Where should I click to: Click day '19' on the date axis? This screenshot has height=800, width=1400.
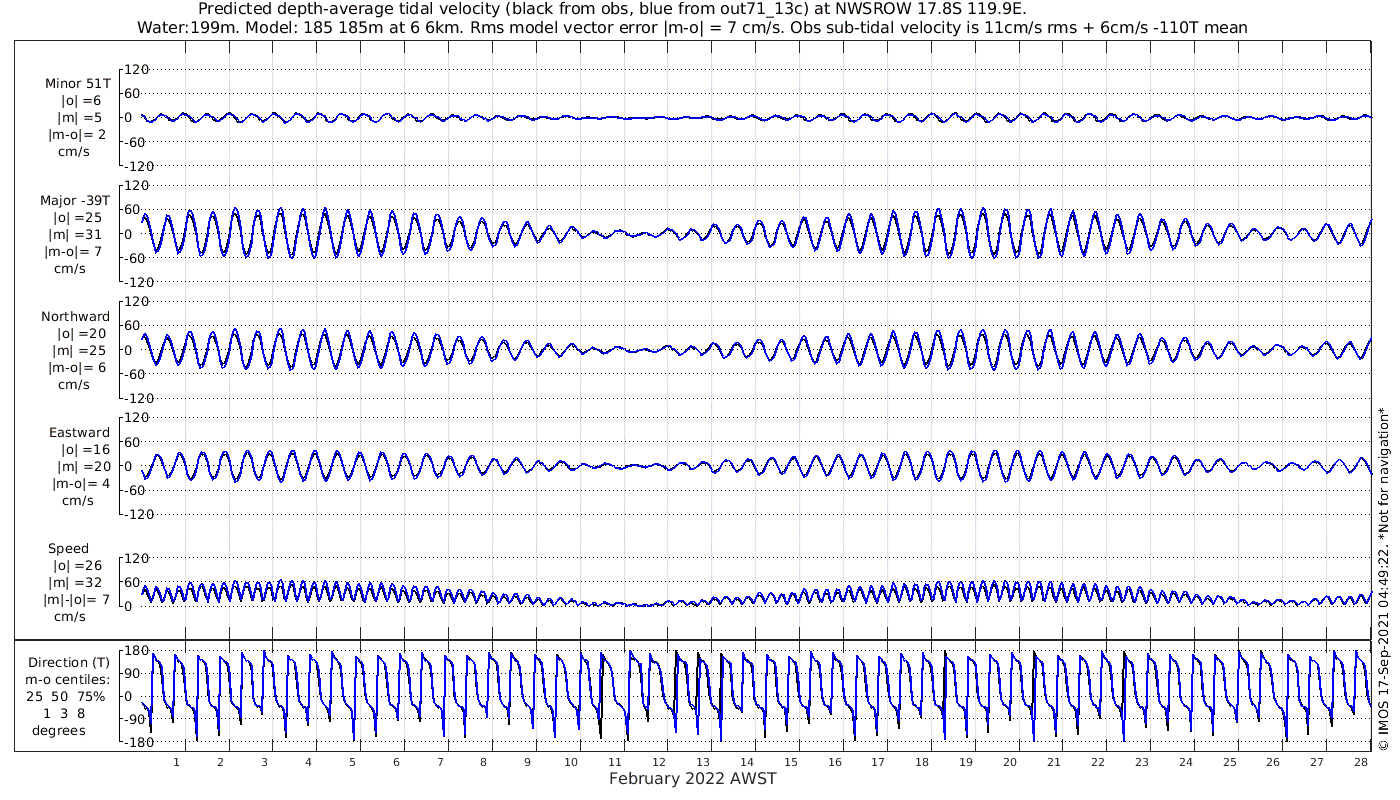[x=966, y=763]
